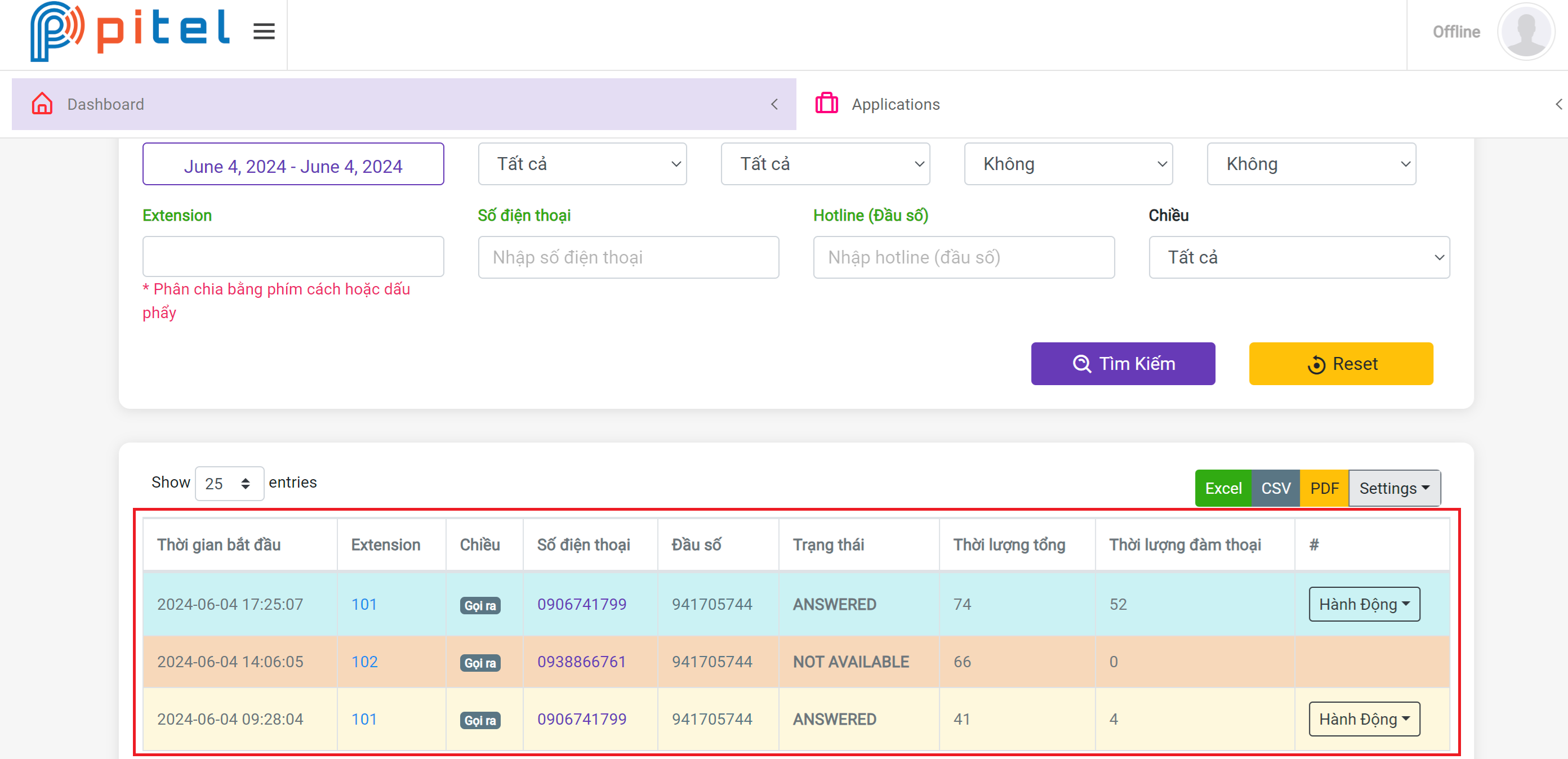
Task: Sort by Thời gian bắt đầu column header
Action: click(x=219, y=544)
